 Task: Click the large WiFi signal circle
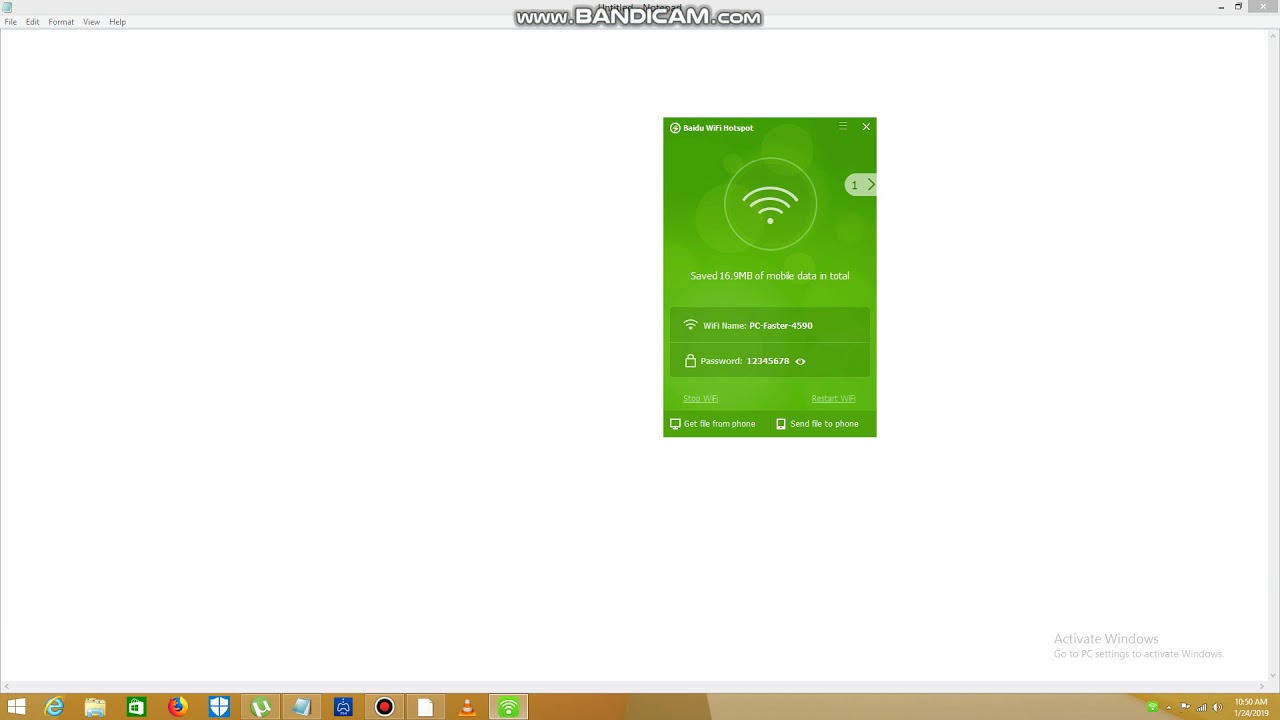770,204
